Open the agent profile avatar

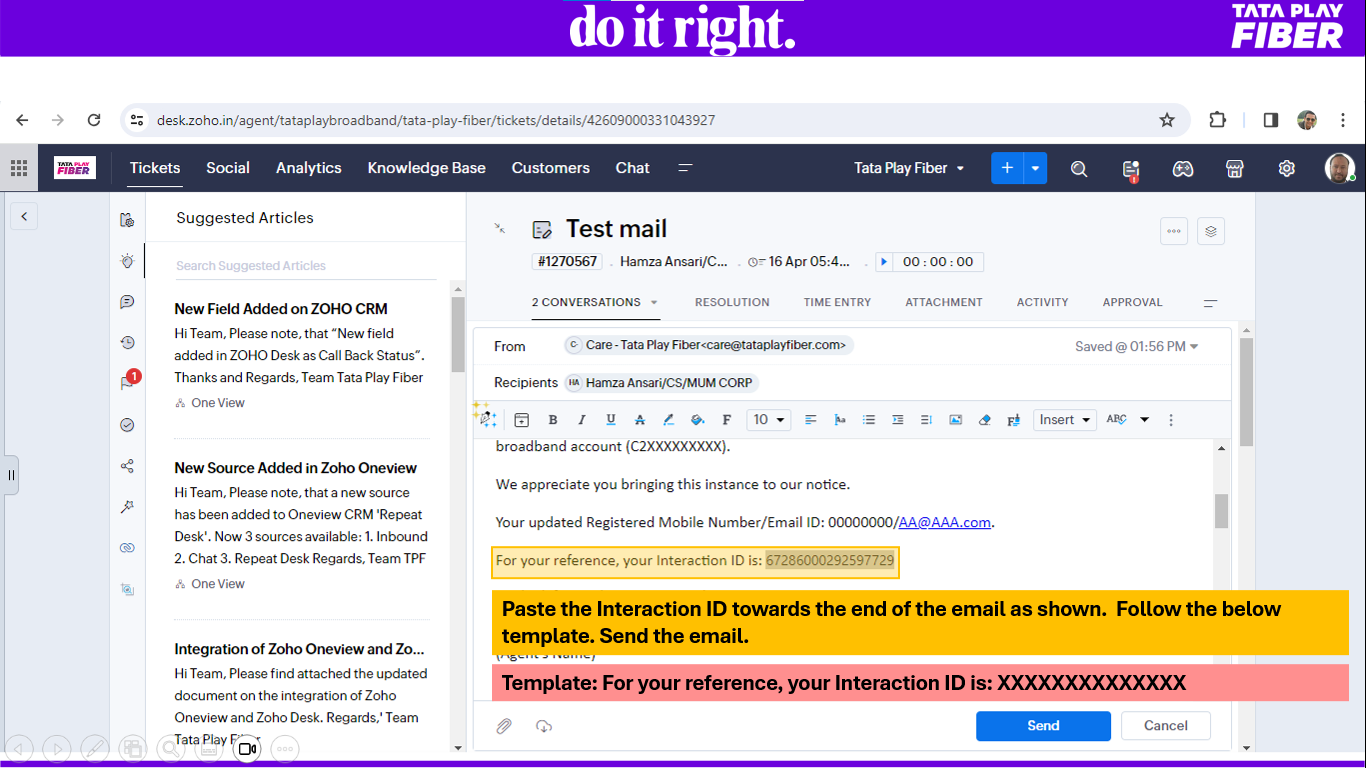click(1340, 168)
